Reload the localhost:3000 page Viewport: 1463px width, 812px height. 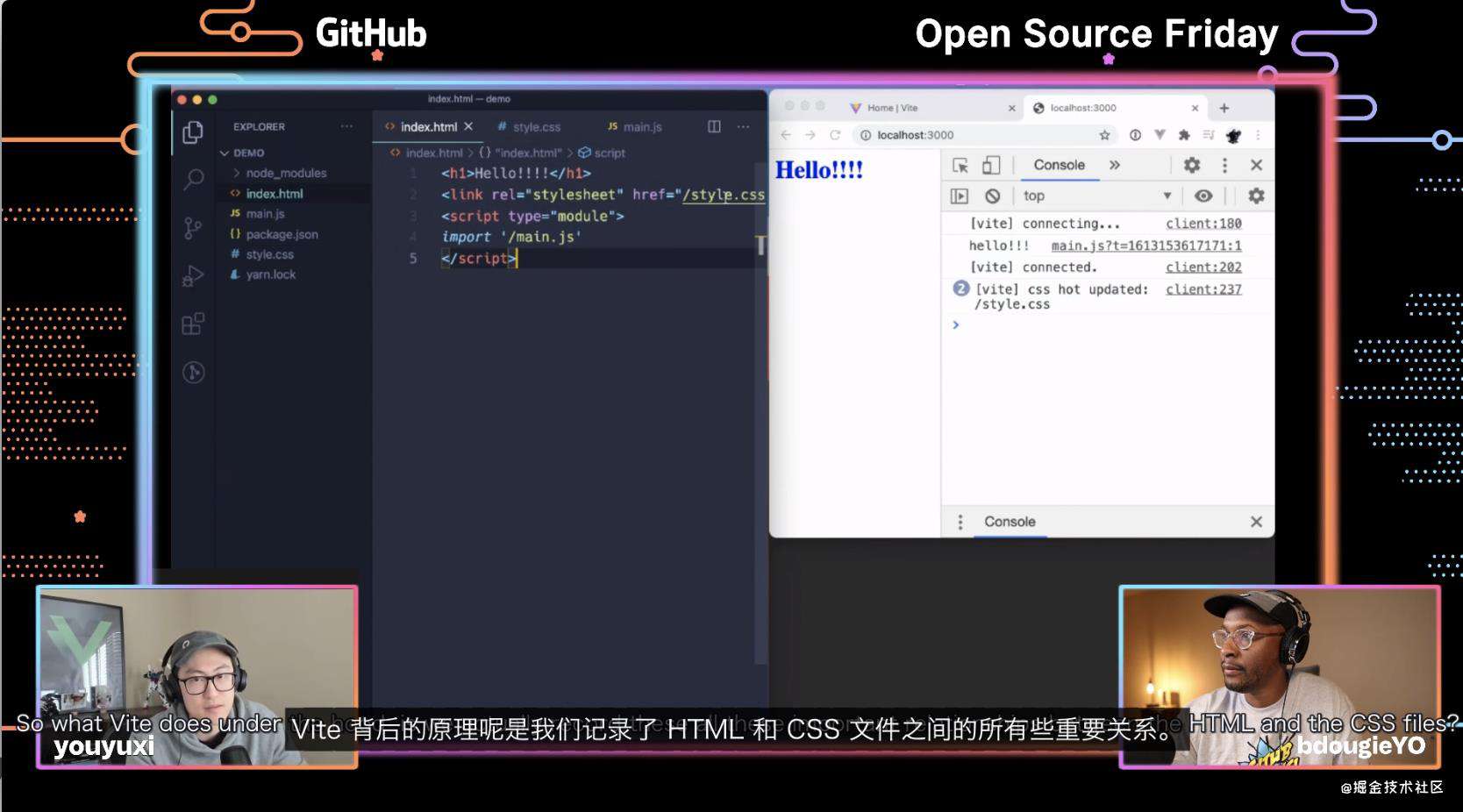[x=835, y=135]
